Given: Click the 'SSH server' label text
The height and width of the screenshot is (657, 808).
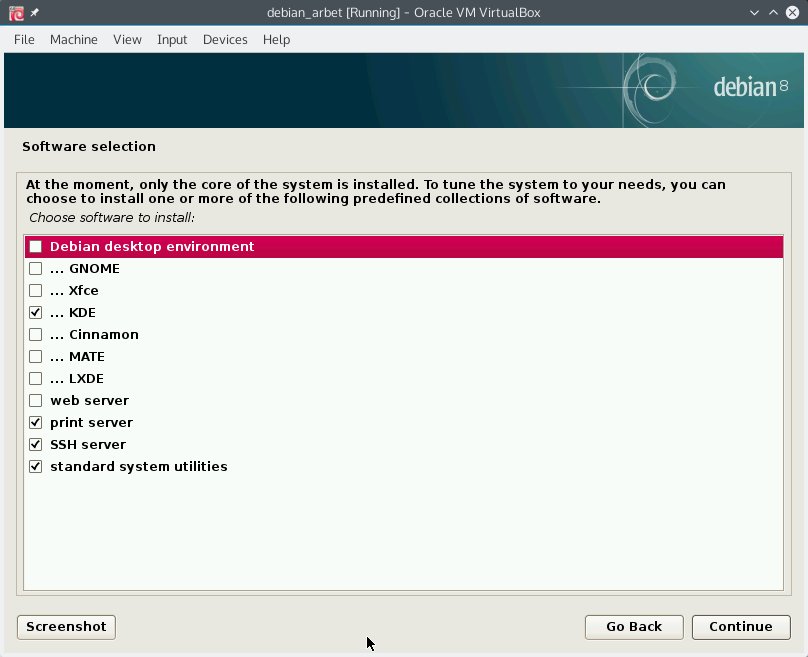Looking at the screenshot, I should [88, 444].
